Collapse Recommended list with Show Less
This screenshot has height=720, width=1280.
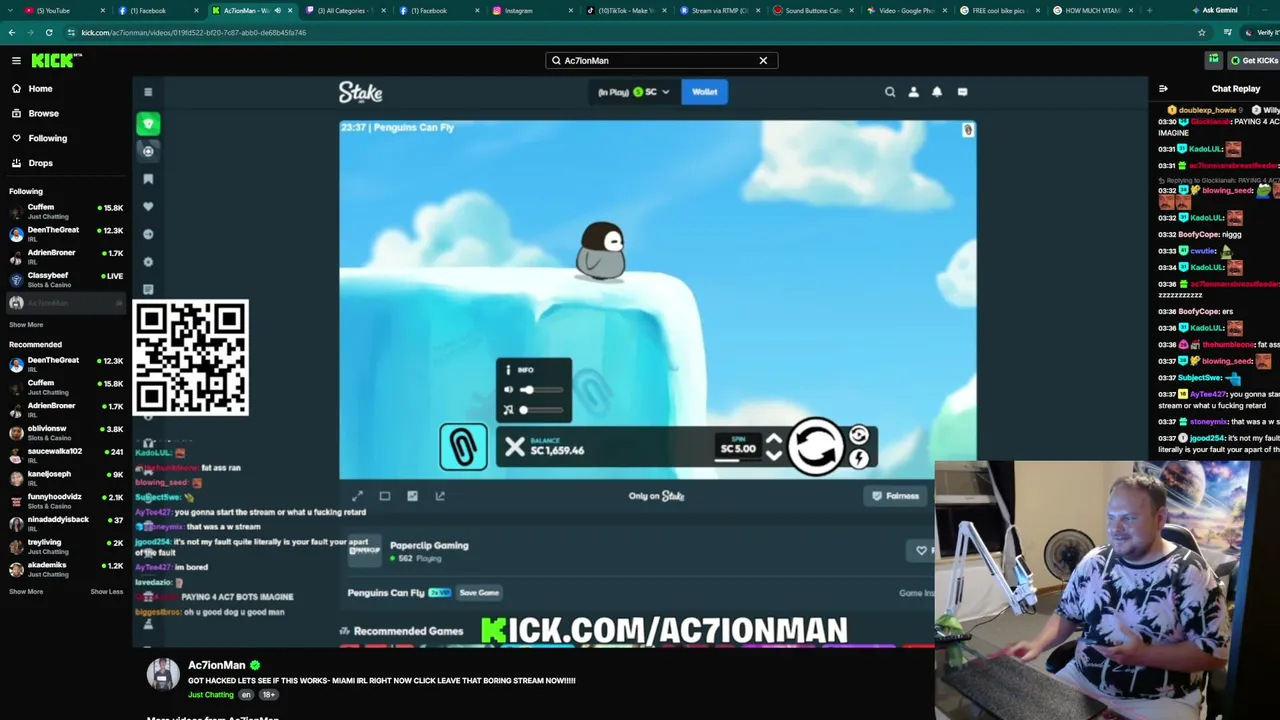107,592
